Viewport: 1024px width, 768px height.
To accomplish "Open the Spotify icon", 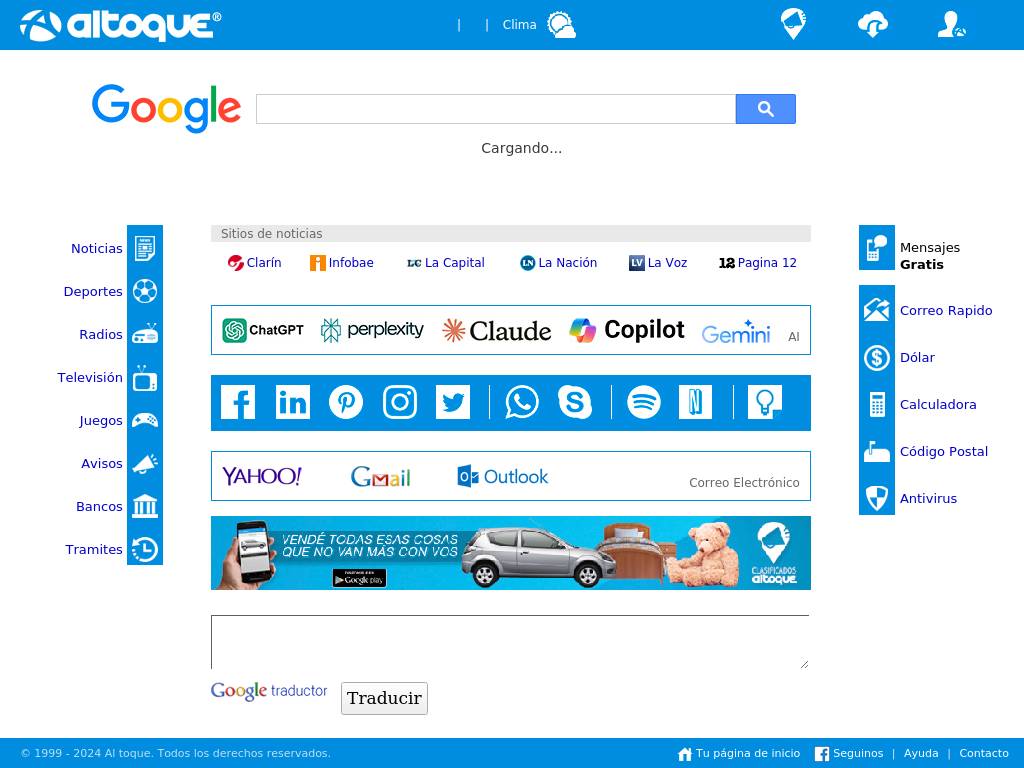I will pyautogui.click(x=644, y=402).
